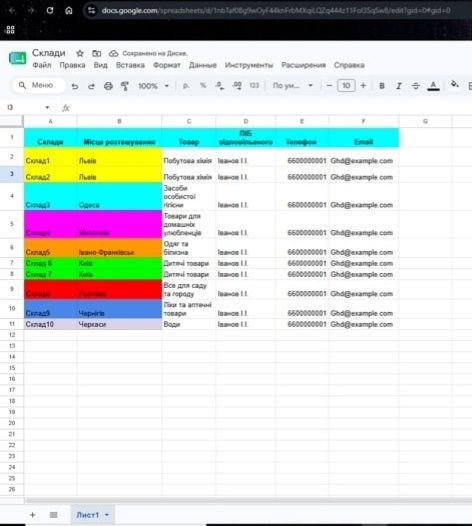
Task: Toggle bold formatting
Action: pos(382,86)
